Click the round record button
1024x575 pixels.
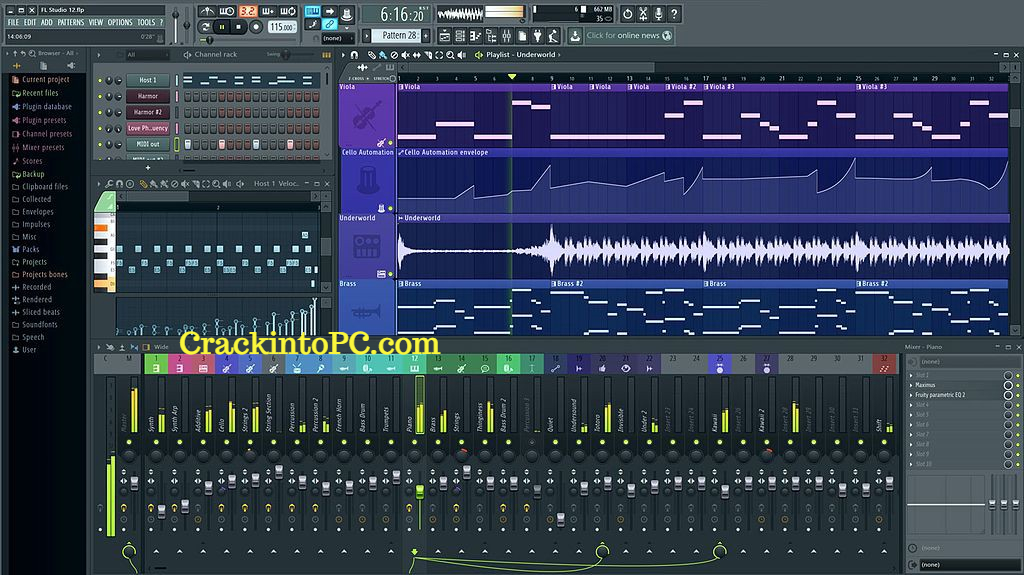click(256, 27)
